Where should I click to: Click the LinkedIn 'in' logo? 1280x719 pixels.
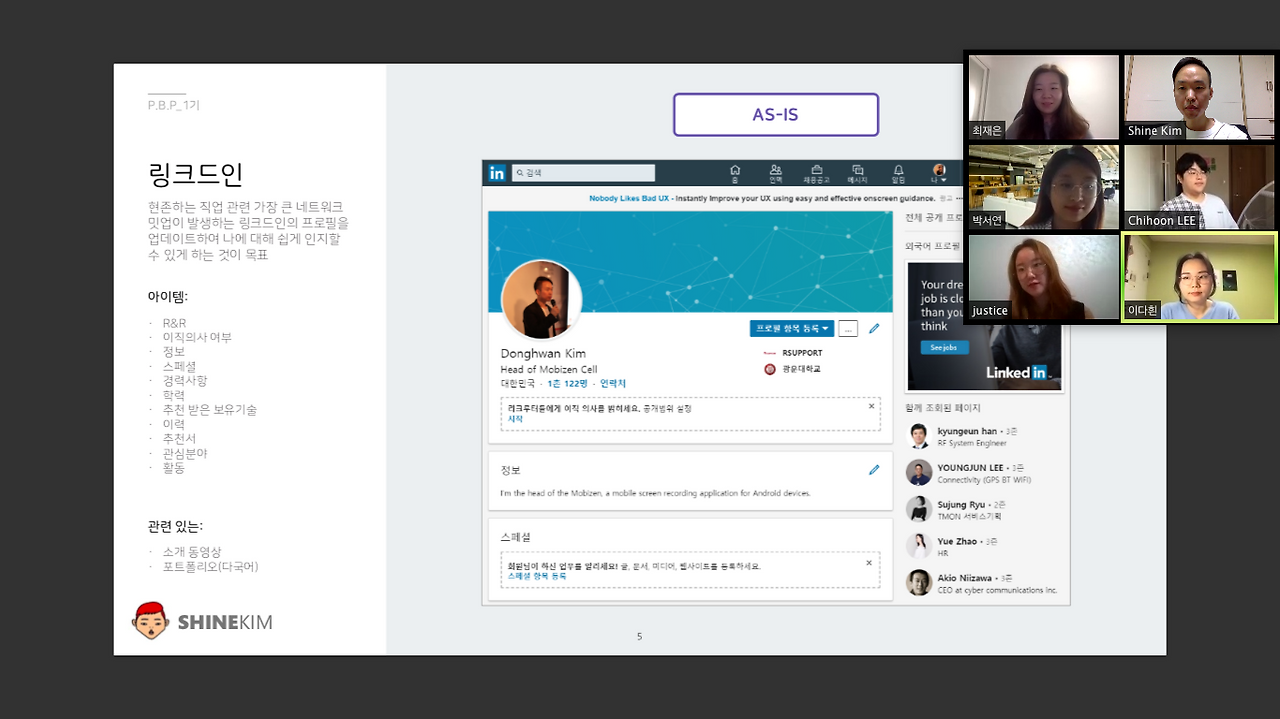point(497,172)
